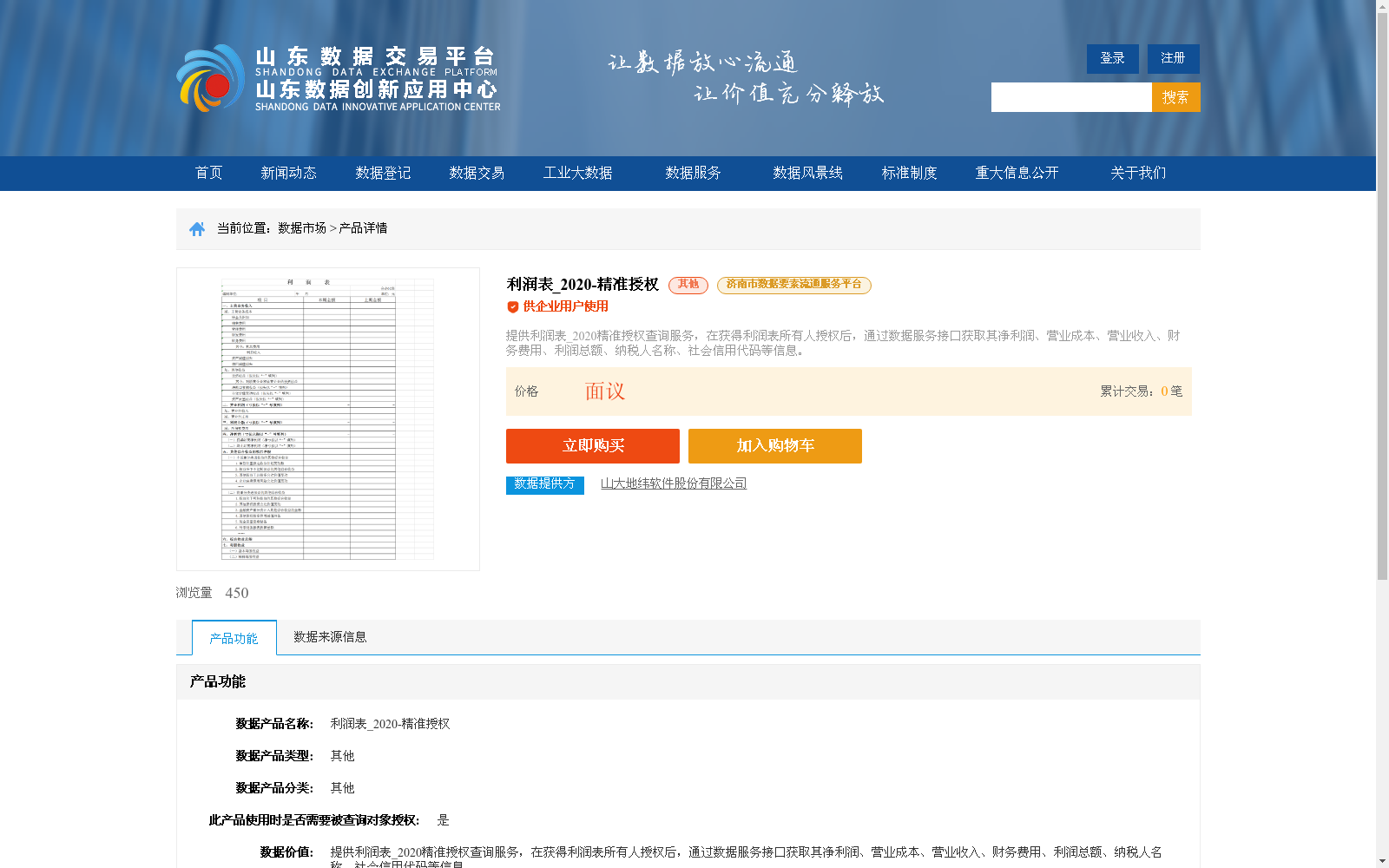Screen dimensions: 1389x868
Task: Click the 数据提供方 label badge
Action: [545, 484]
